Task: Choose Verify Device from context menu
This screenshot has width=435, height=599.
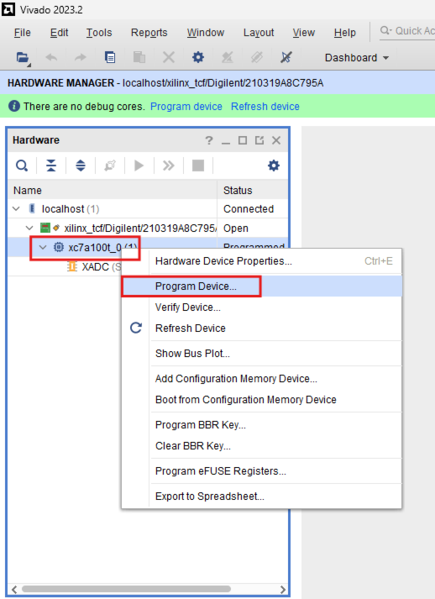Action: (x=262, y=307)
